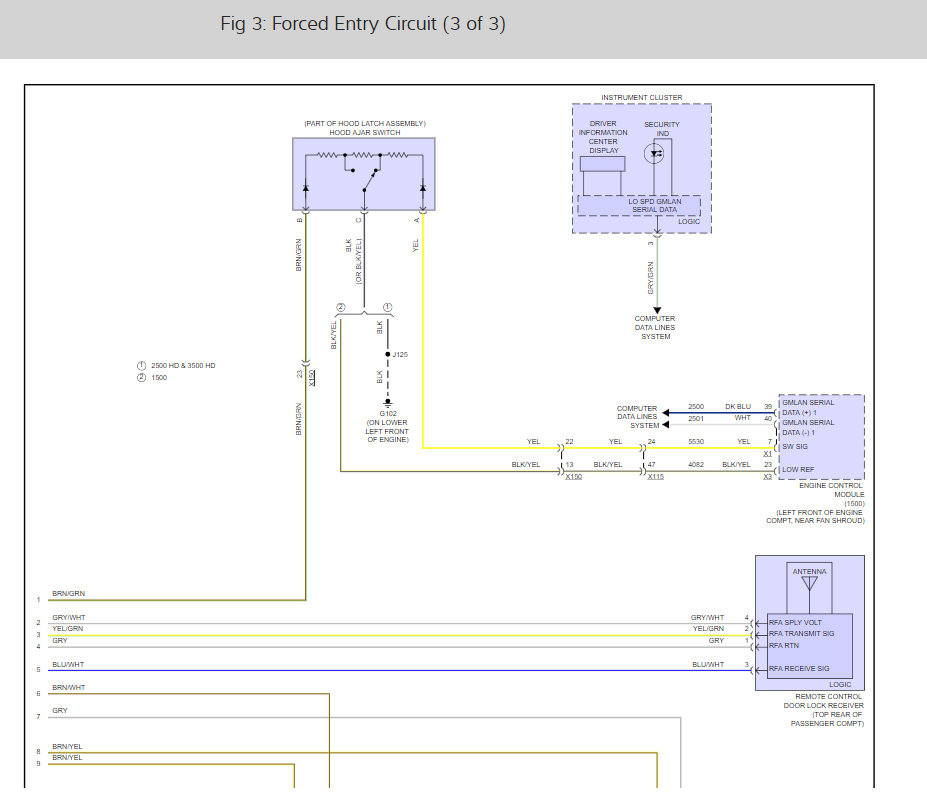The width and height of the screenshot is (927, 809).
Task: Click the (PART OF HOOD LATCH ASSEMBLY) note
Action: [365, 124]
